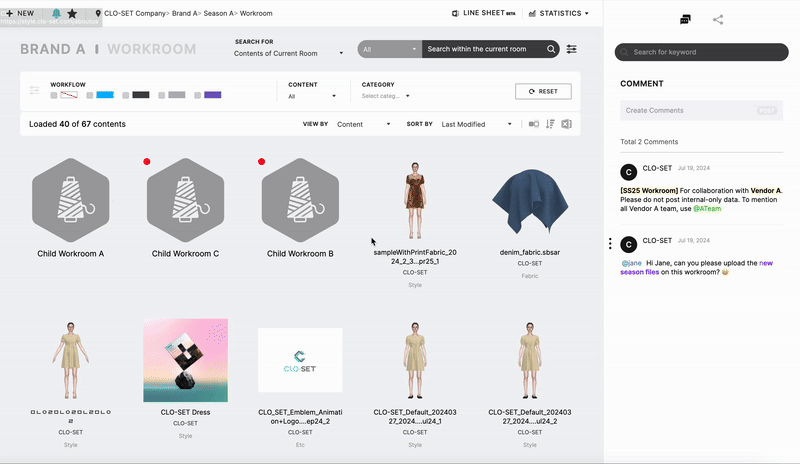Open three-dot menu on Jane comment
The width and height of the screenshot is (800, 464).
click(610, 243)
